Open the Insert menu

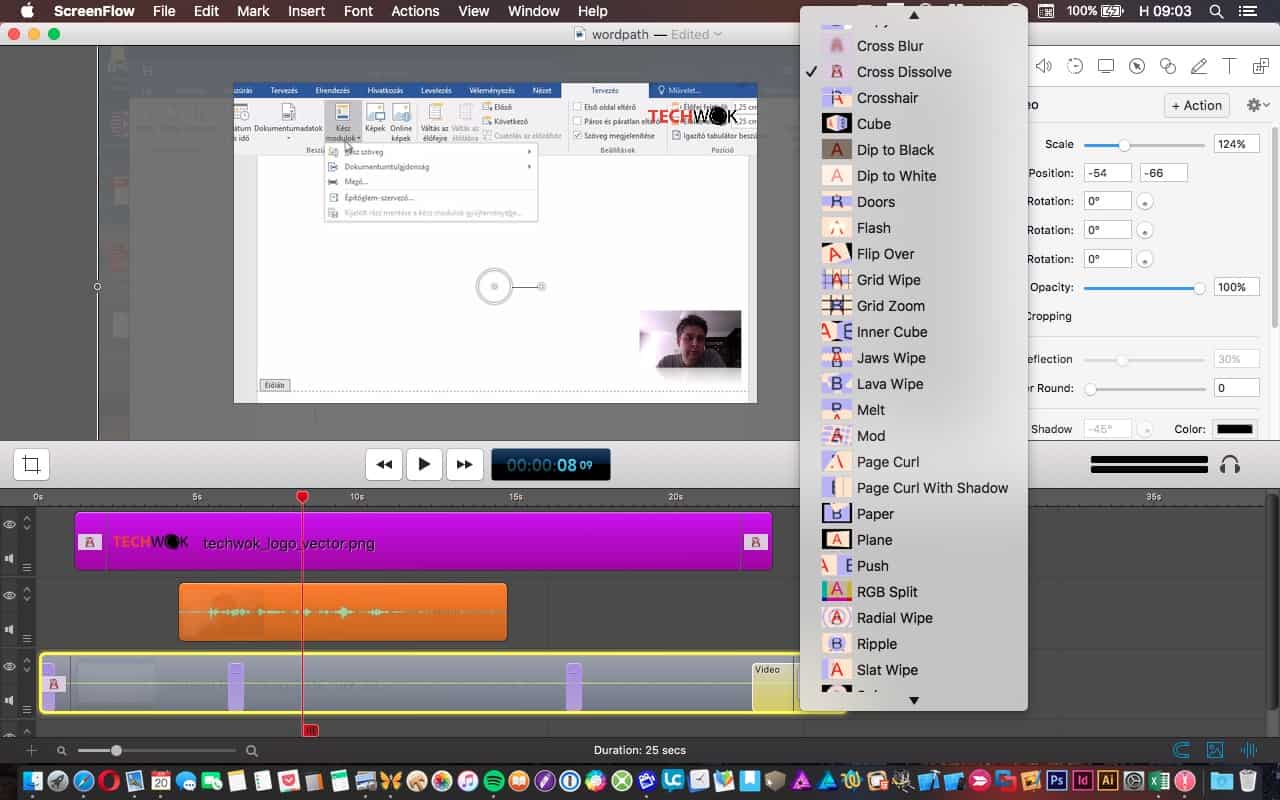pos(306,11)
